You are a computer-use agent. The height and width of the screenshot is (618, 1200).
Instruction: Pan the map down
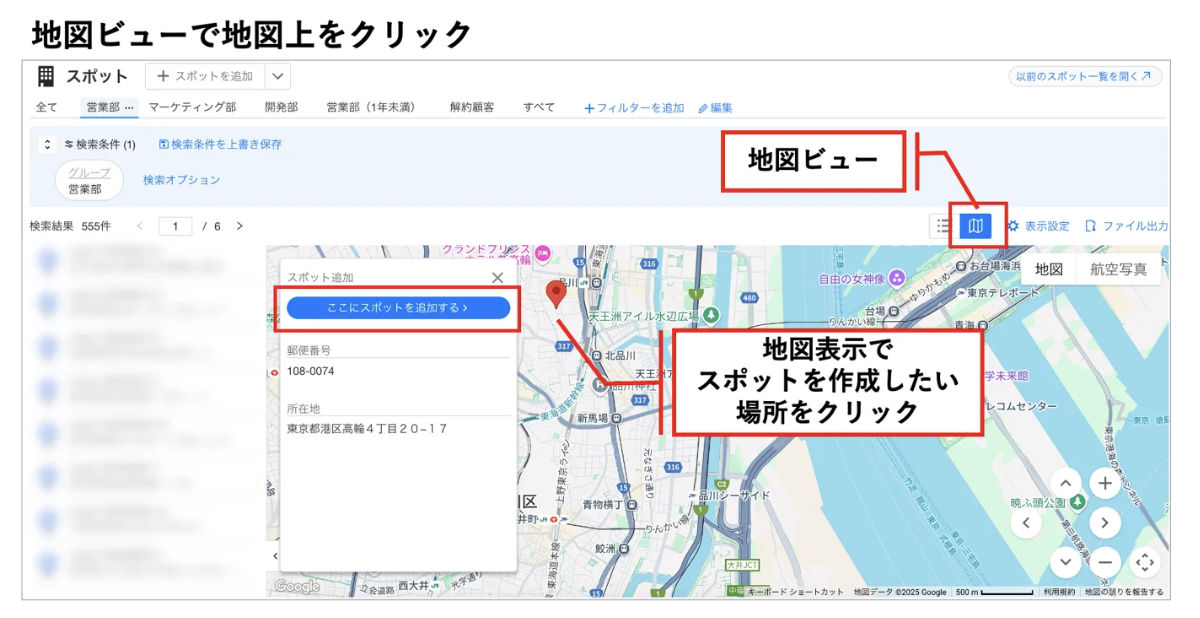[x=1065, y=561]
